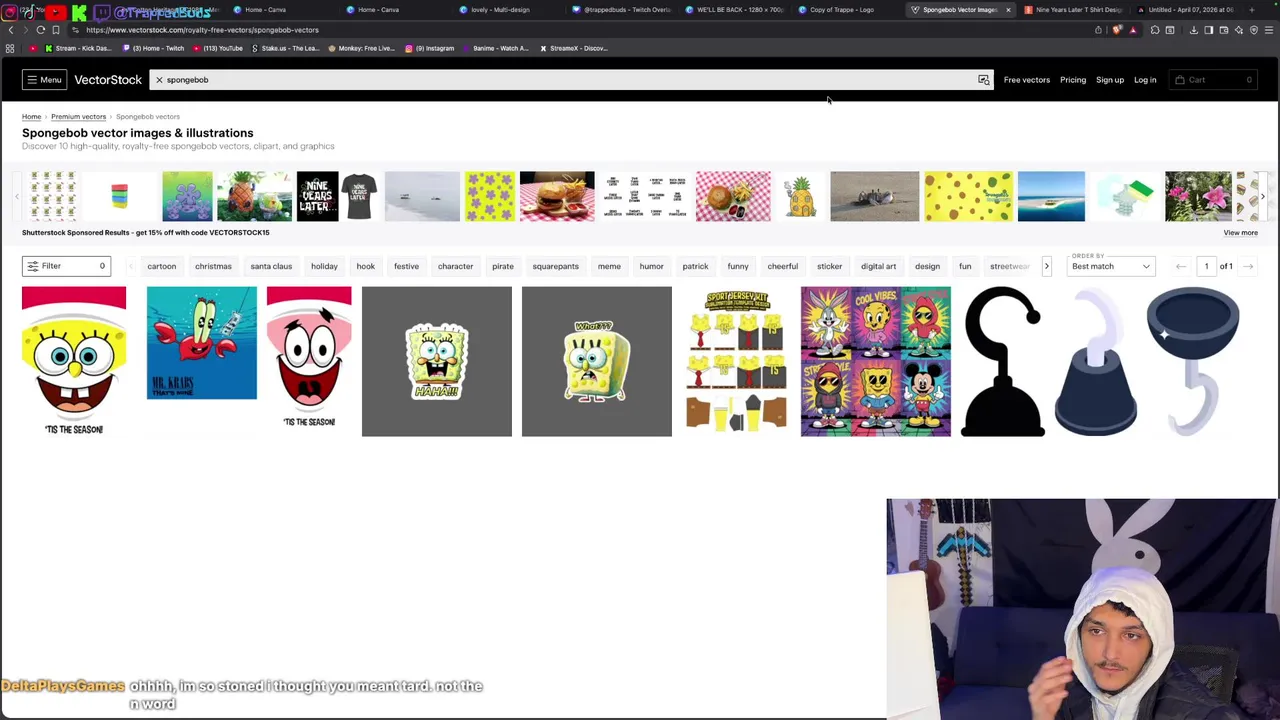Viewport: 1280px width, 720px height.
Task: Select the cartoon tag chip
Action: pos(161,267)
